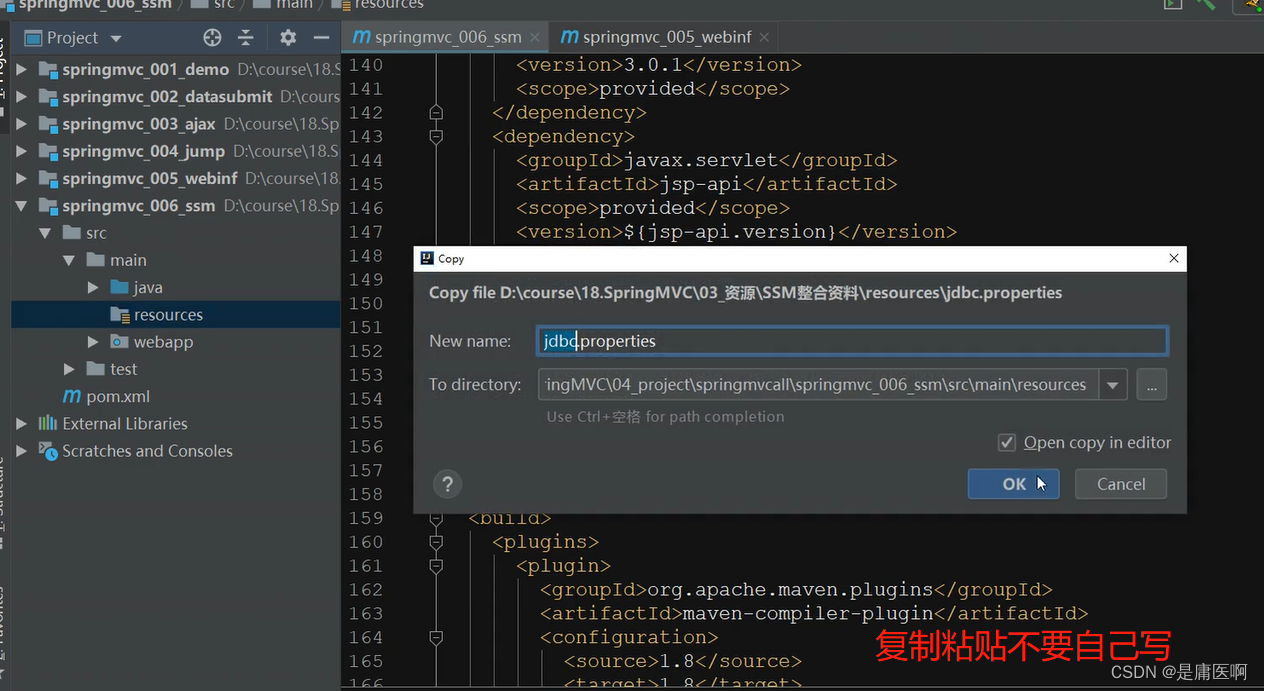Click module folder icon of springmvc_003_ajax

48,124
